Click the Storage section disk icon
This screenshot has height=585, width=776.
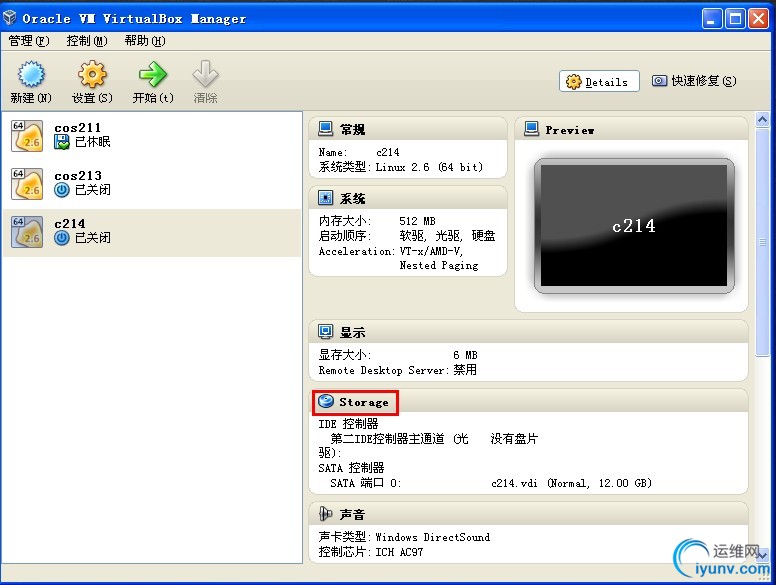[x=326, y=401]
